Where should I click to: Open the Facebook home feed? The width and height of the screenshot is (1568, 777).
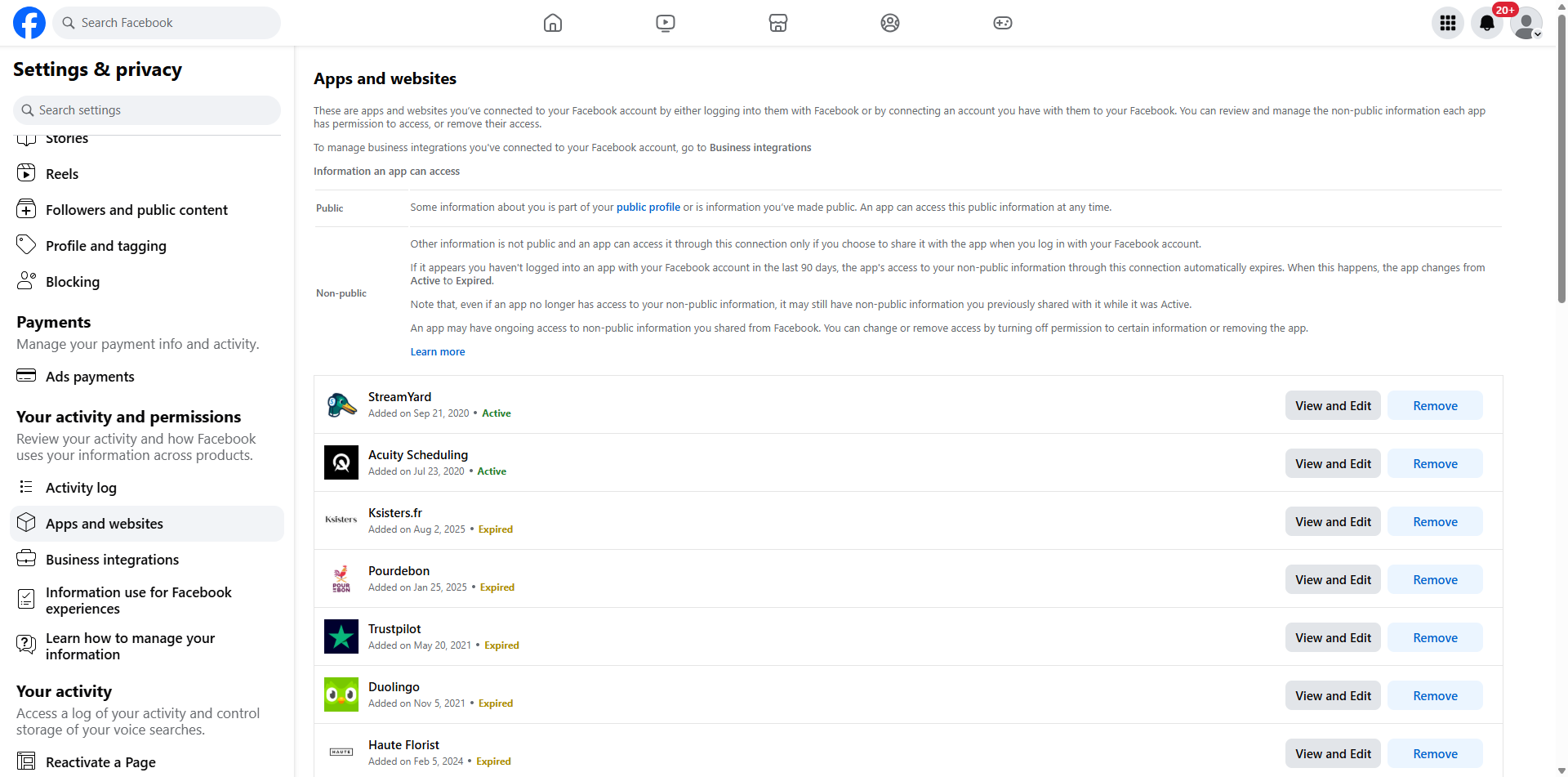[x=552, y=23]
